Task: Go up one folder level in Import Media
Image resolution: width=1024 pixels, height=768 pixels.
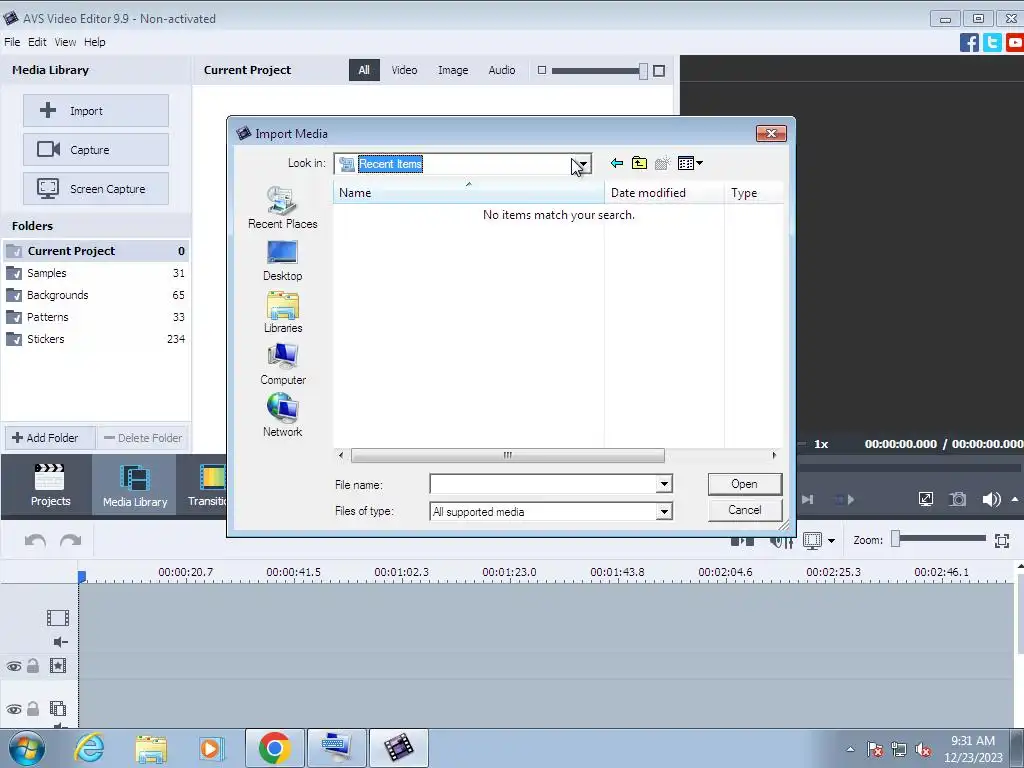Action: click(x=639, y=163)
